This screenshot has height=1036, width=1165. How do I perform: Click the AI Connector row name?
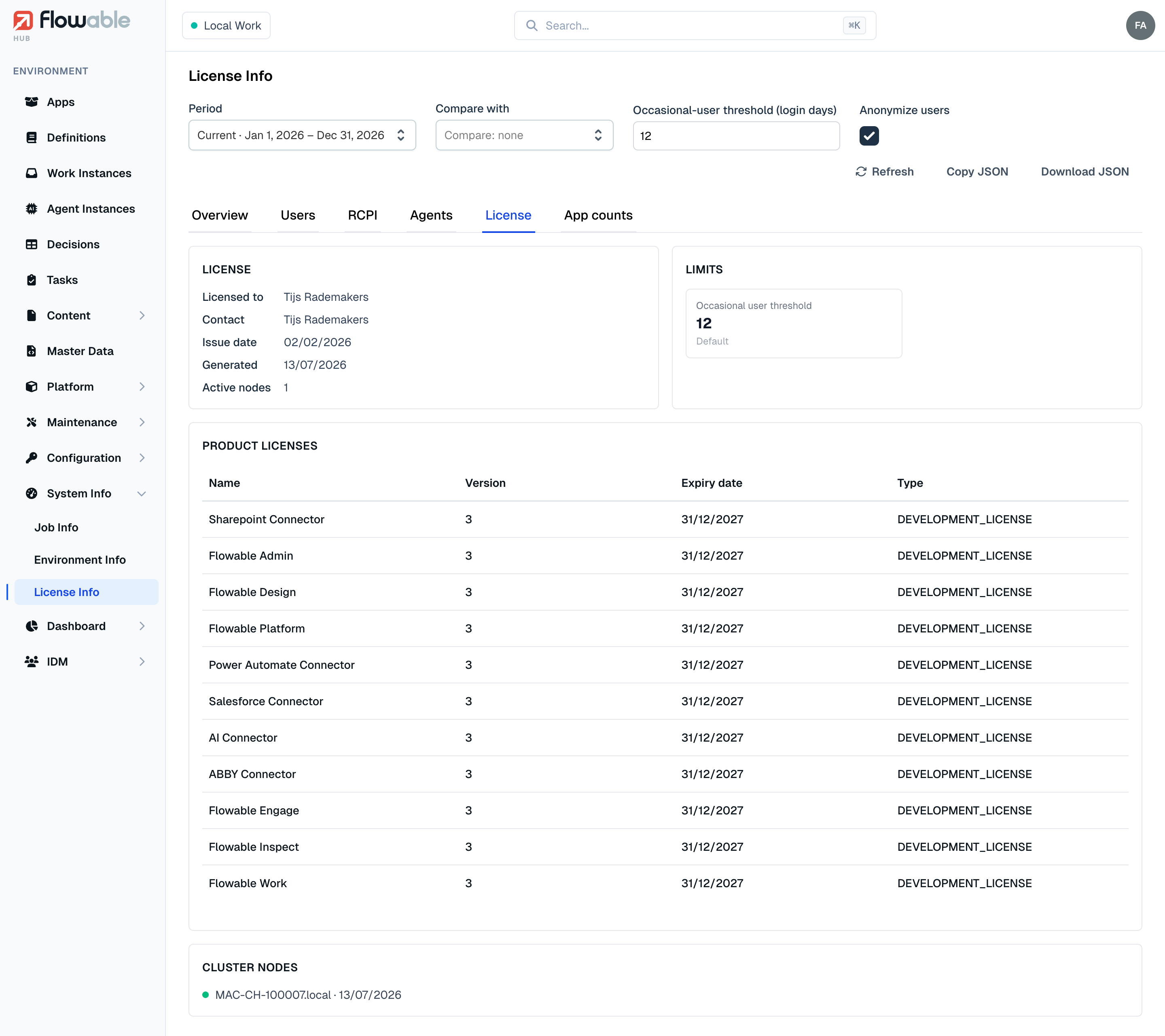pyautogui.click(x=243, y=738)
